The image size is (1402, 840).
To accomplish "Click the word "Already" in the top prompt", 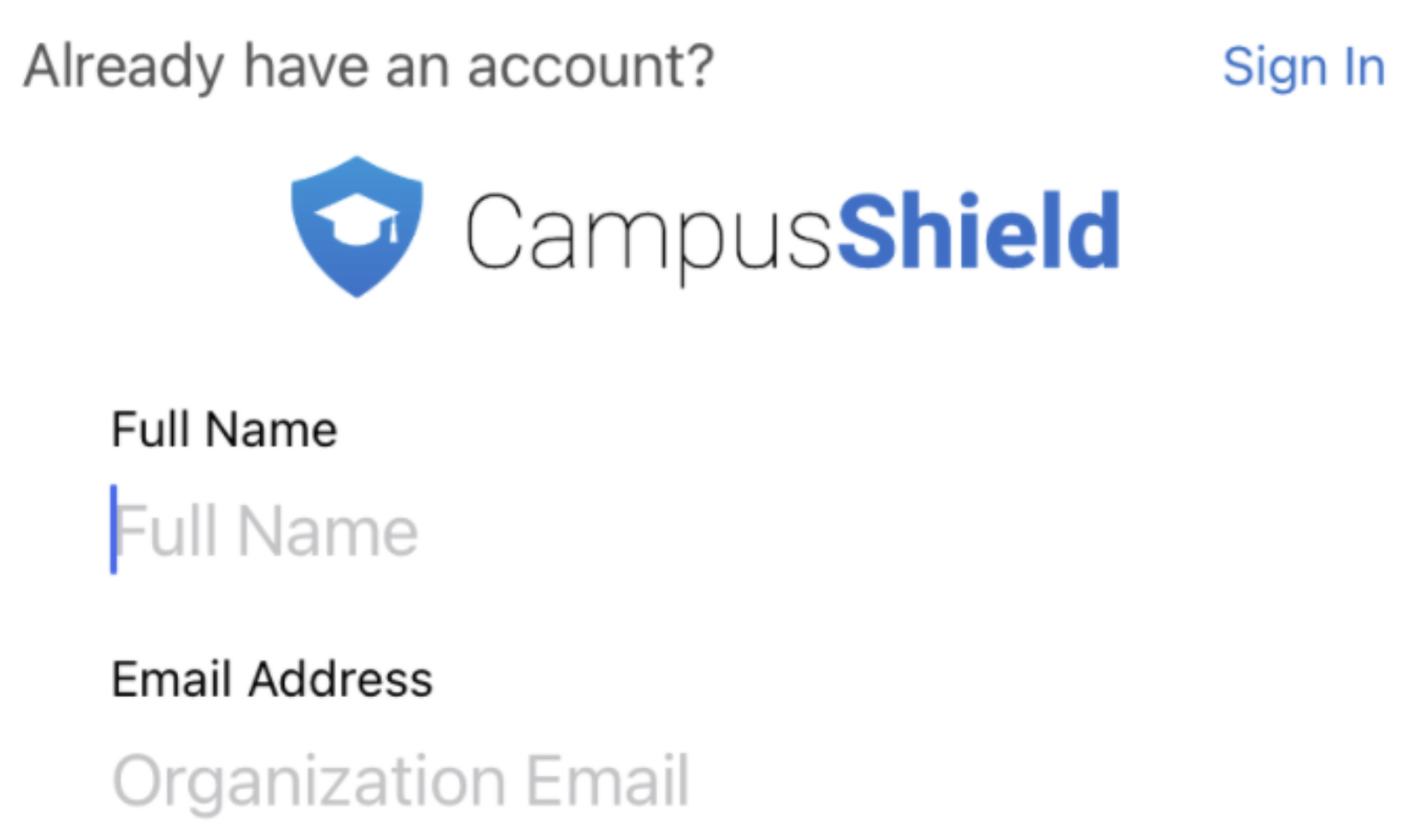I will (x=124, y=67).
